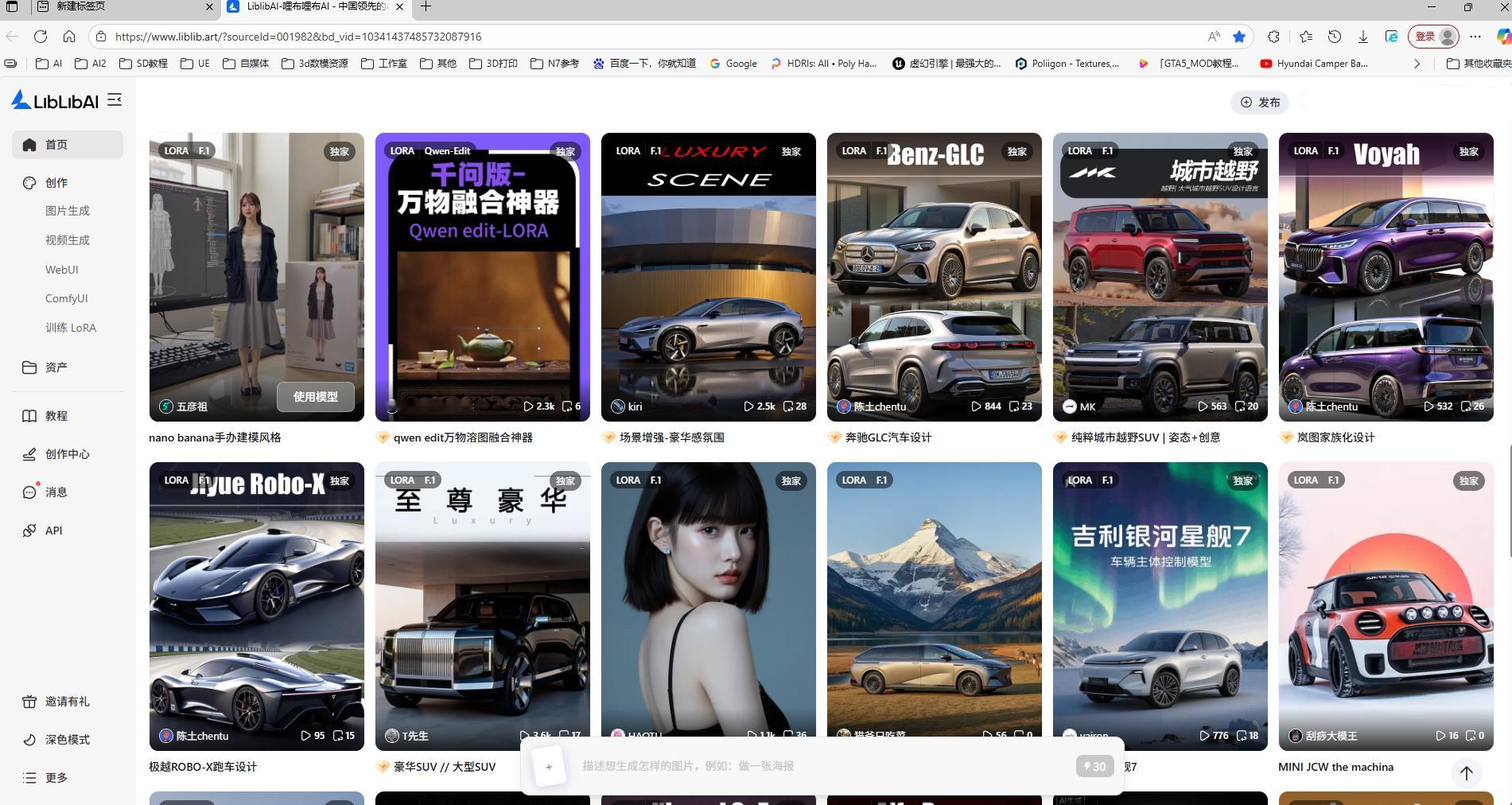Open the 3D打印 bookmark folder
Image resolution: width=1512 pixels, height=805 pixels.
494,64
